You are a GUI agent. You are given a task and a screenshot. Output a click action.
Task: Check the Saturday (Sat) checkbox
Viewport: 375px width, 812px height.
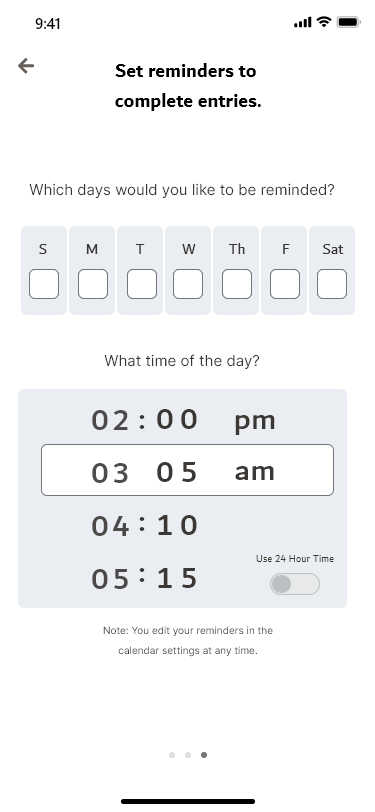point(332,284)
